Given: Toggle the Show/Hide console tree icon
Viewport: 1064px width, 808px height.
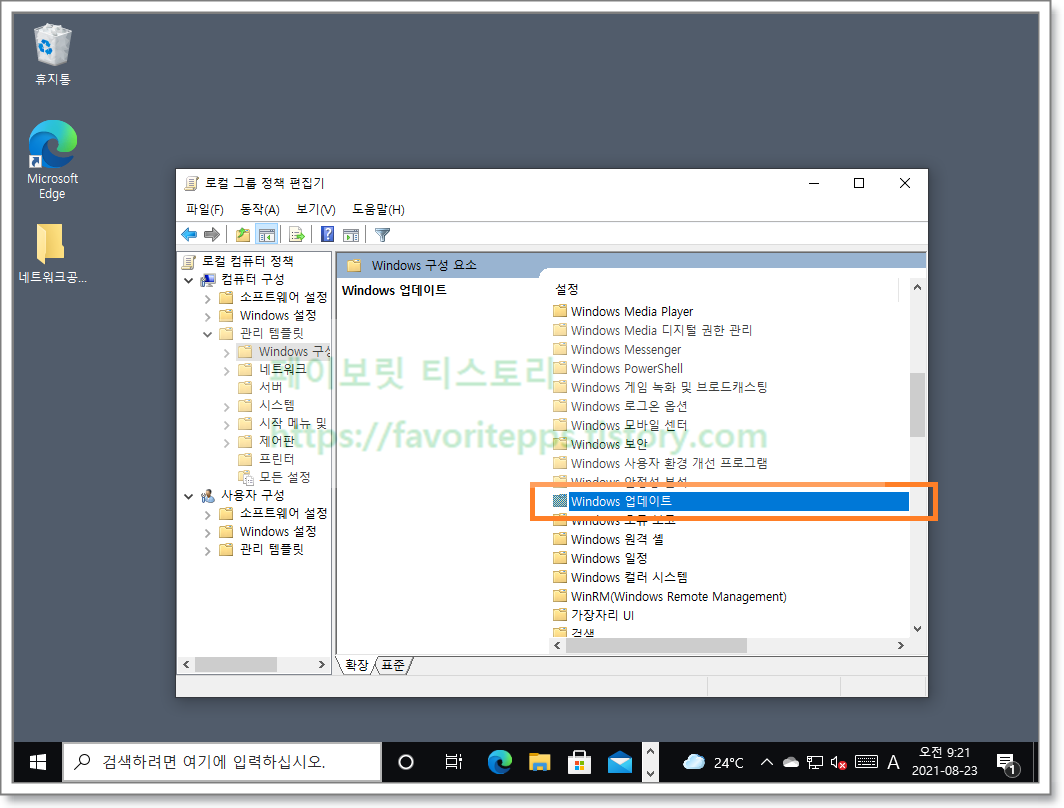Looking at the screenshot, I should (x=267, y=235).
